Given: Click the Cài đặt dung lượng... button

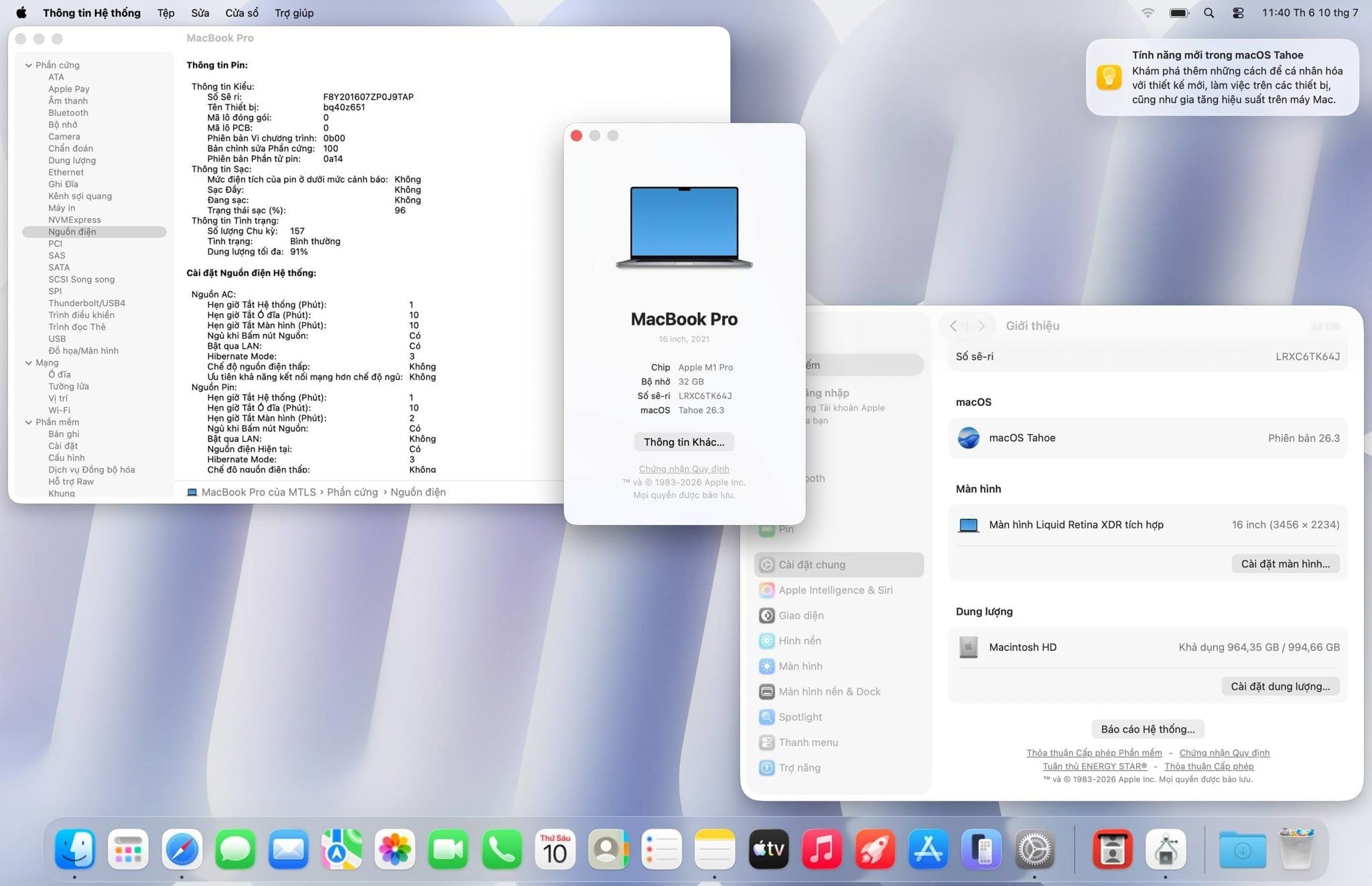Looking at the screenshot, I should coord(1280,686).
